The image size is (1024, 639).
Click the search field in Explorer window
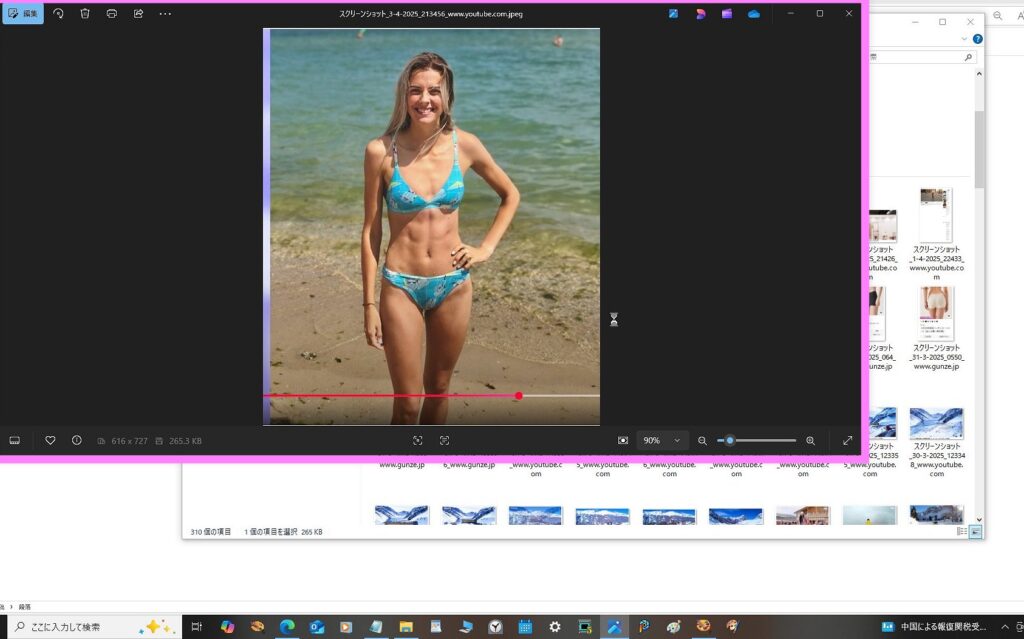point(922,57)
